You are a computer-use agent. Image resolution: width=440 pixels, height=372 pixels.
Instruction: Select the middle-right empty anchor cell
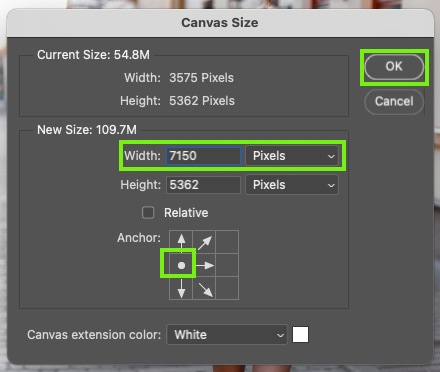(x=227, y=265)
